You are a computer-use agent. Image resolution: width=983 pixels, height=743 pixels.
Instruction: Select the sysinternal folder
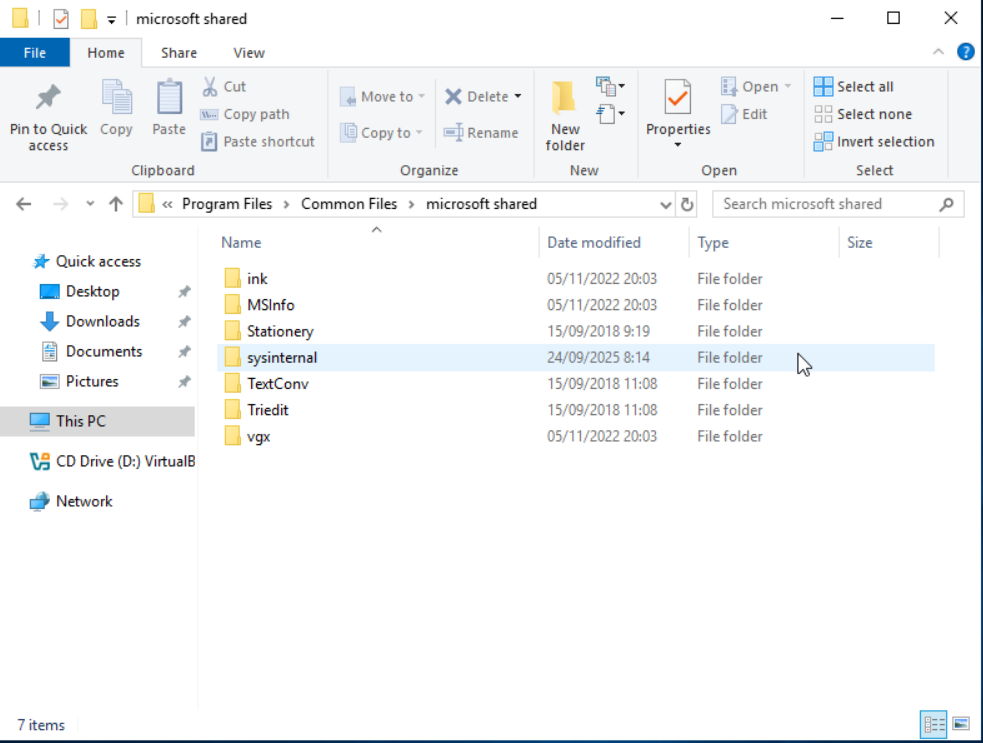click(282, 358)
